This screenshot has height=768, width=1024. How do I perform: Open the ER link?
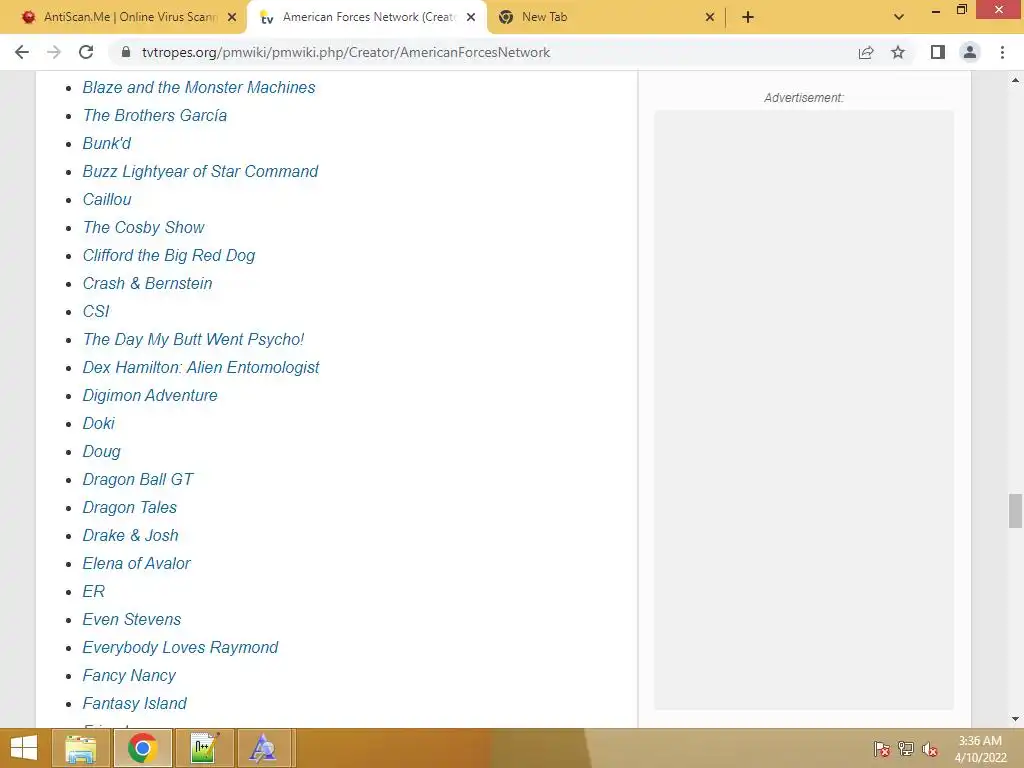[x=93, y=592]
